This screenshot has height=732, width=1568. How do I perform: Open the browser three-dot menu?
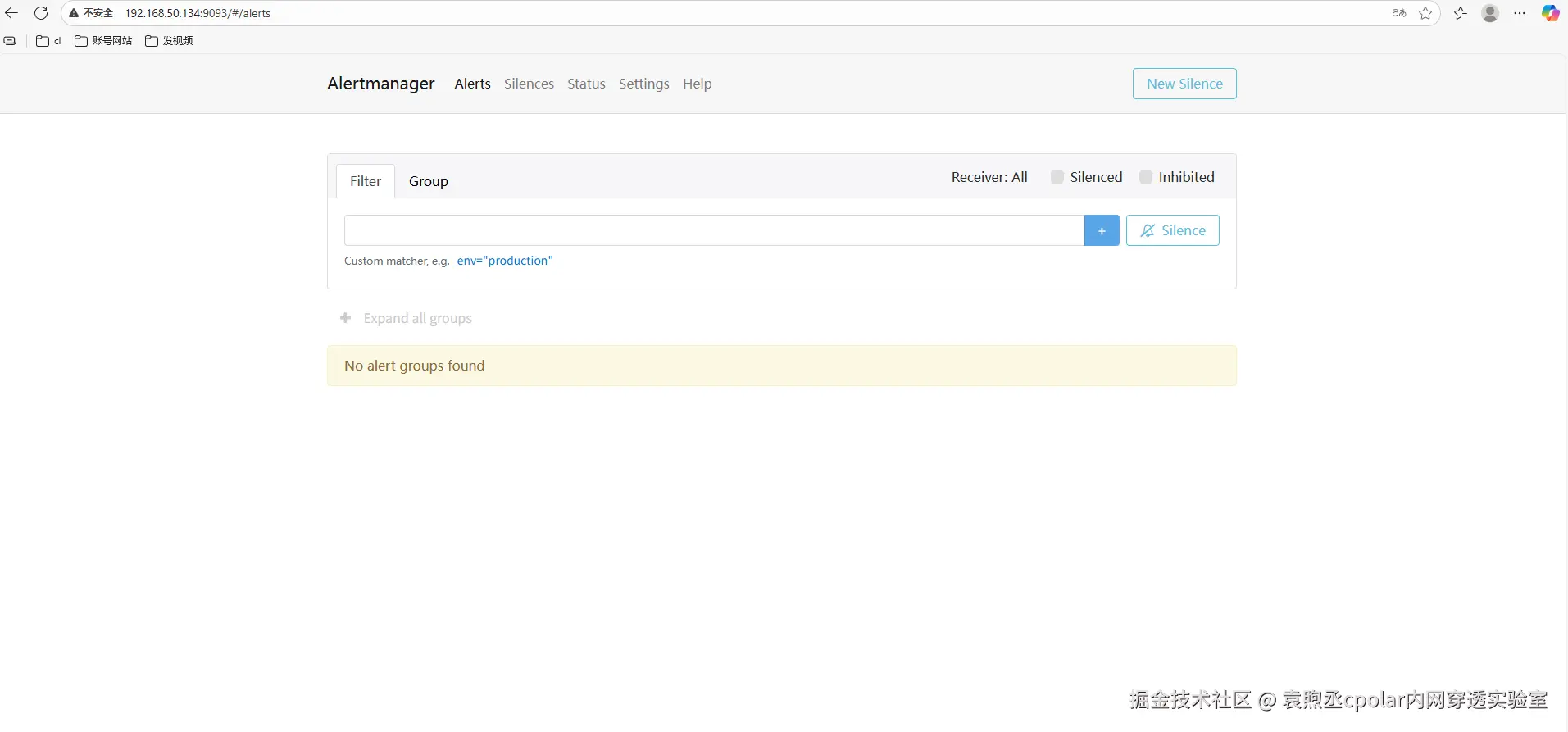point(1520,13)
